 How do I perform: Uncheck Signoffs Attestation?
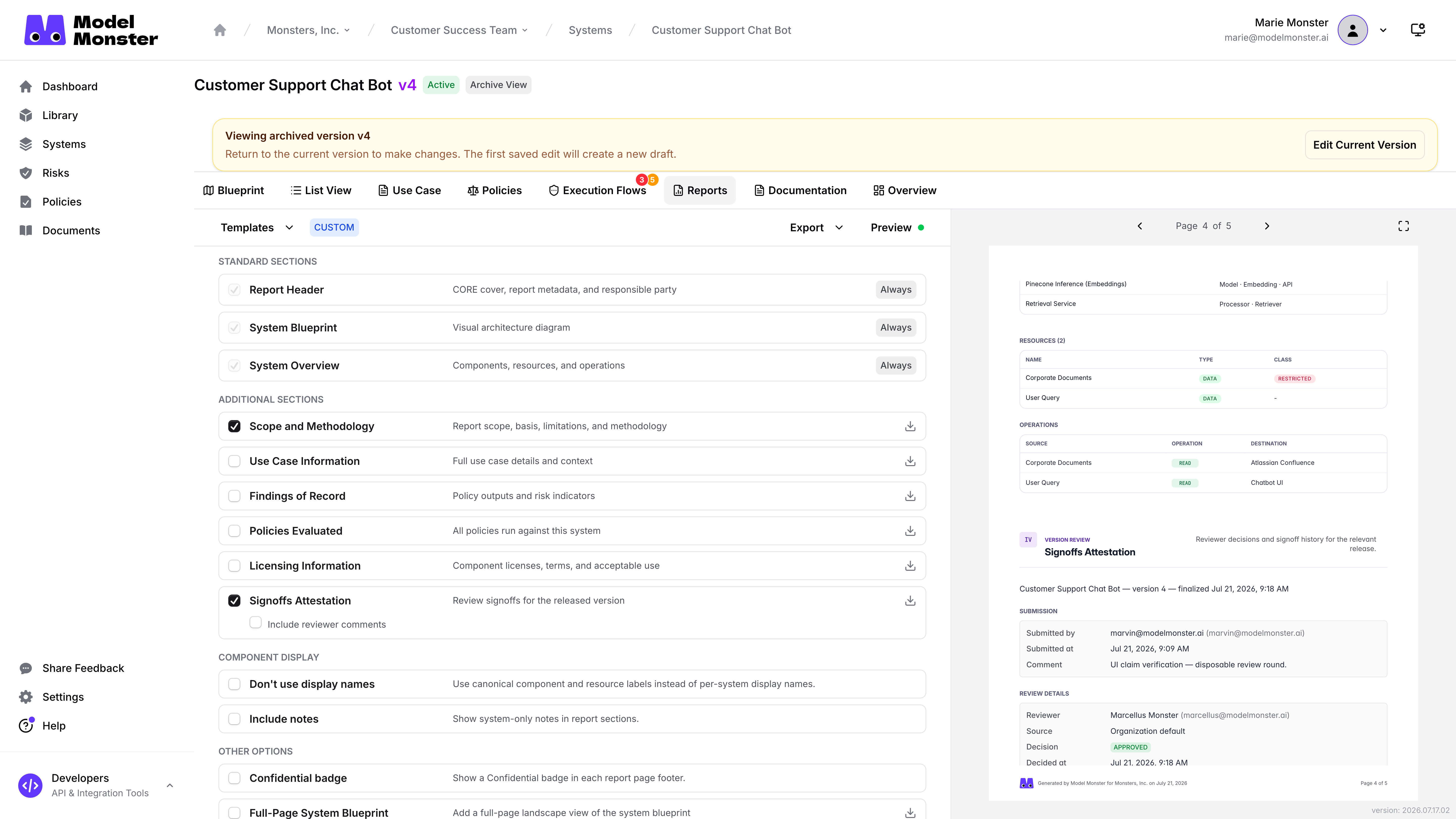coord(234,601)
